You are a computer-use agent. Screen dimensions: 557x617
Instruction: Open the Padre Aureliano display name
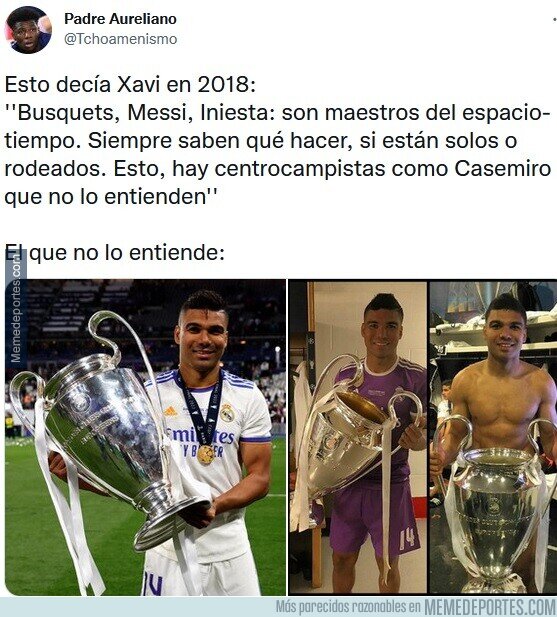point(120,18)
